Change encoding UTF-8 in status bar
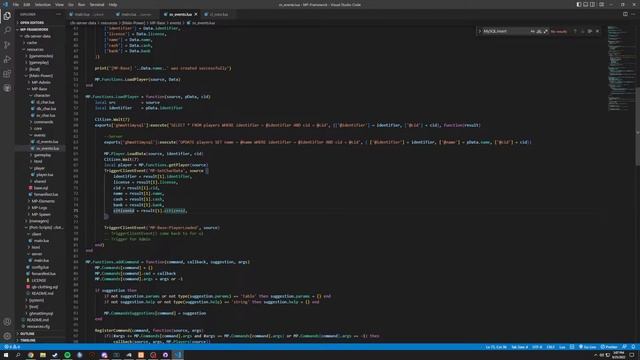The image size is (640, 360). pyautogui.click(x=537, y=347)
